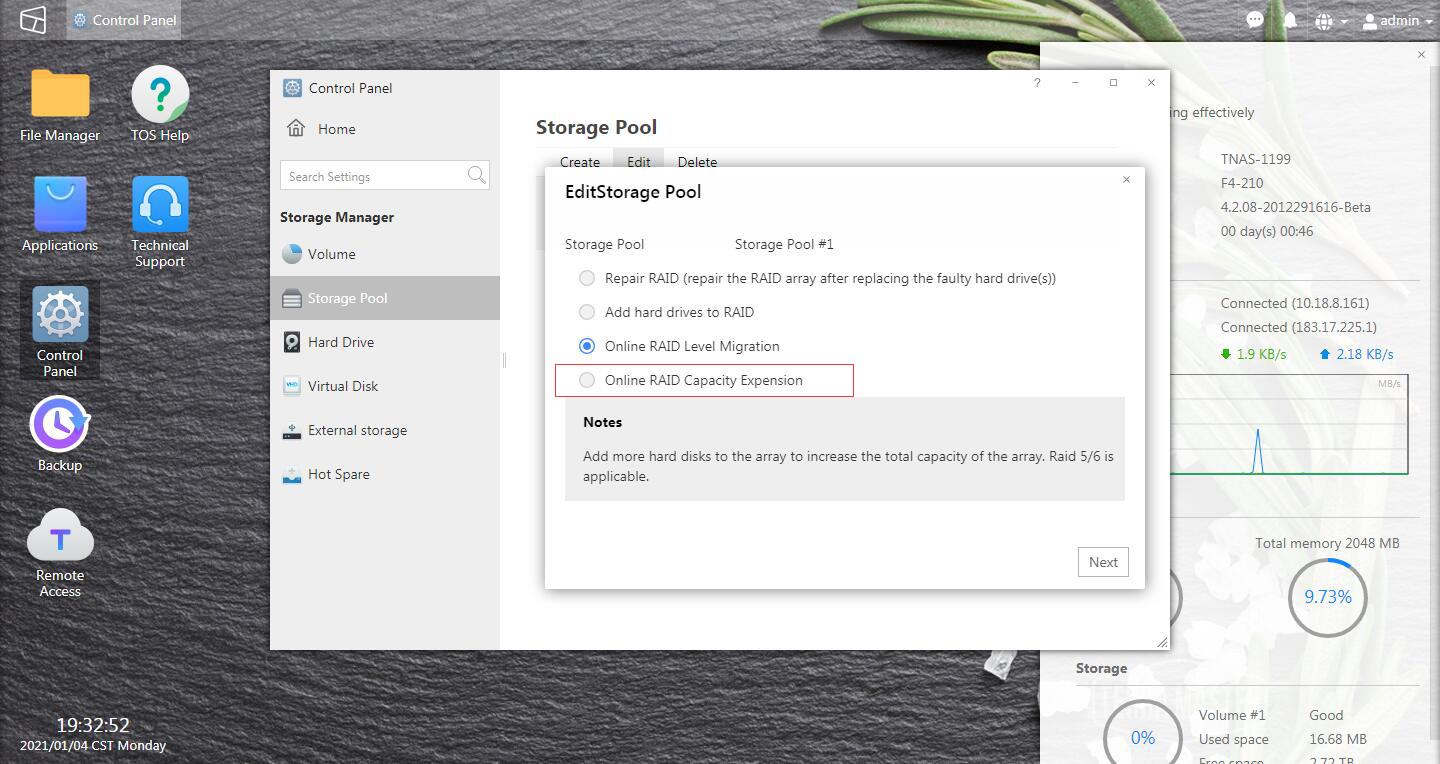Open the Control Panel desktop icon
Viewport: 1440px width, 764px height.
pos(60,331)
